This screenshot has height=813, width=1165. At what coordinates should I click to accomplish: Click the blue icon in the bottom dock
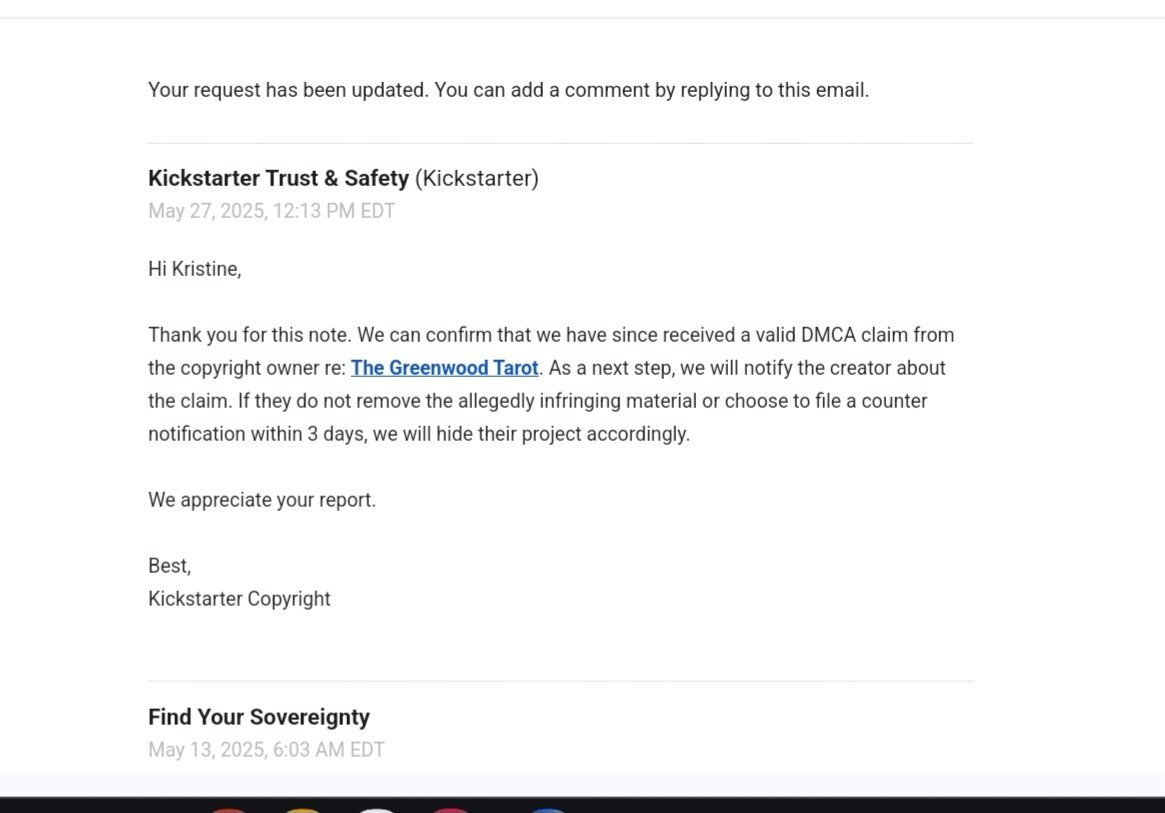pos(547,809)
